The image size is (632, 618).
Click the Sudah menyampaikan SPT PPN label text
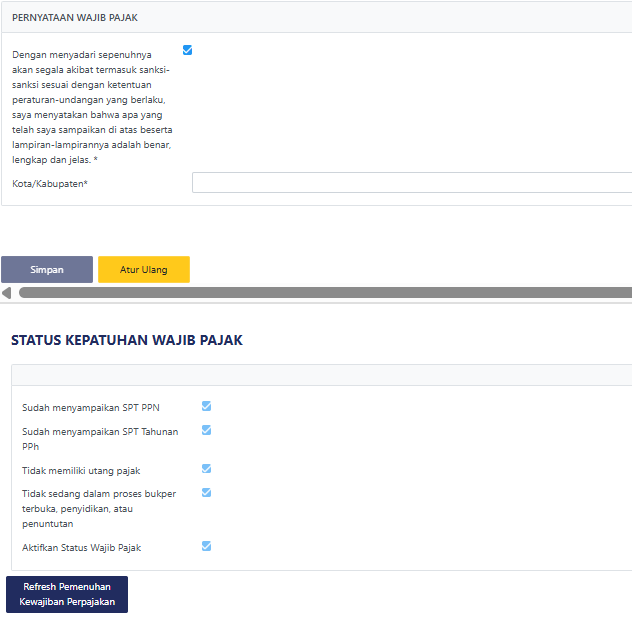click(91, 408)
